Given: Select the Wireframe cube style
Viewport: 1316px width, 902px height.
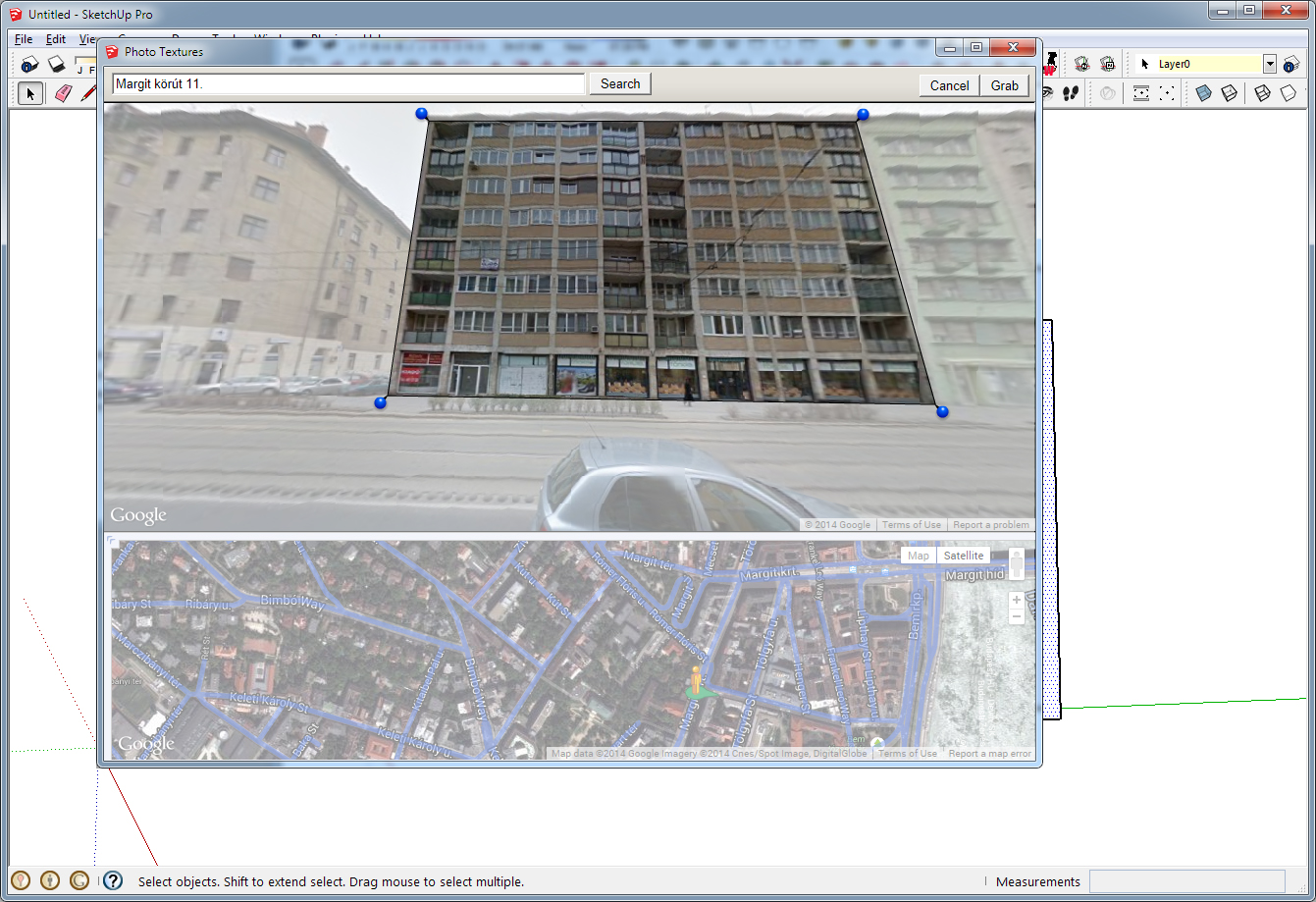Looking at the screenshot, I should coord(1263,93).
